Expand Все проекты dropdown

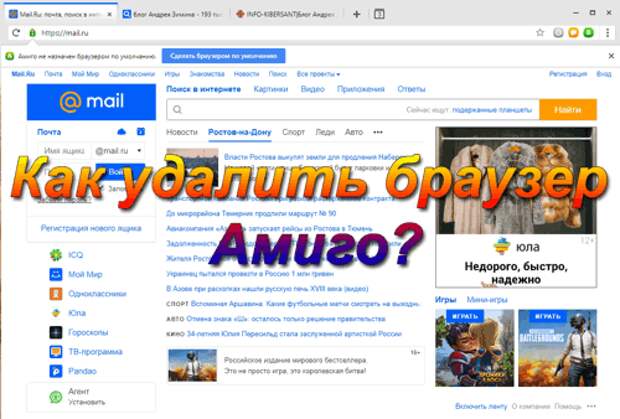click(x=318, y=74)
